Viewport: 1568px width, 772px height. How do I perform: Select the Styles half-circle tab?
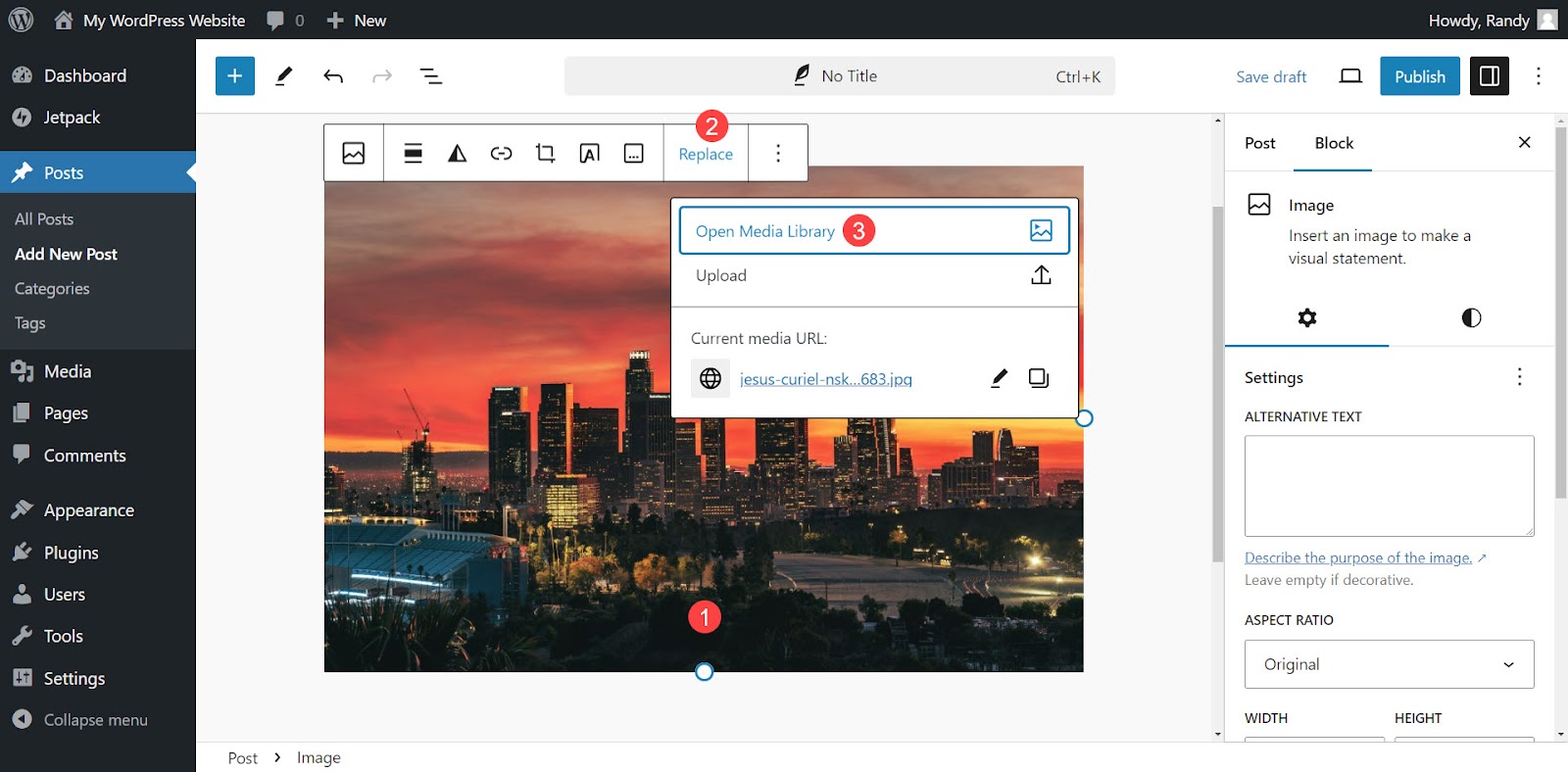coord(1471,317)
